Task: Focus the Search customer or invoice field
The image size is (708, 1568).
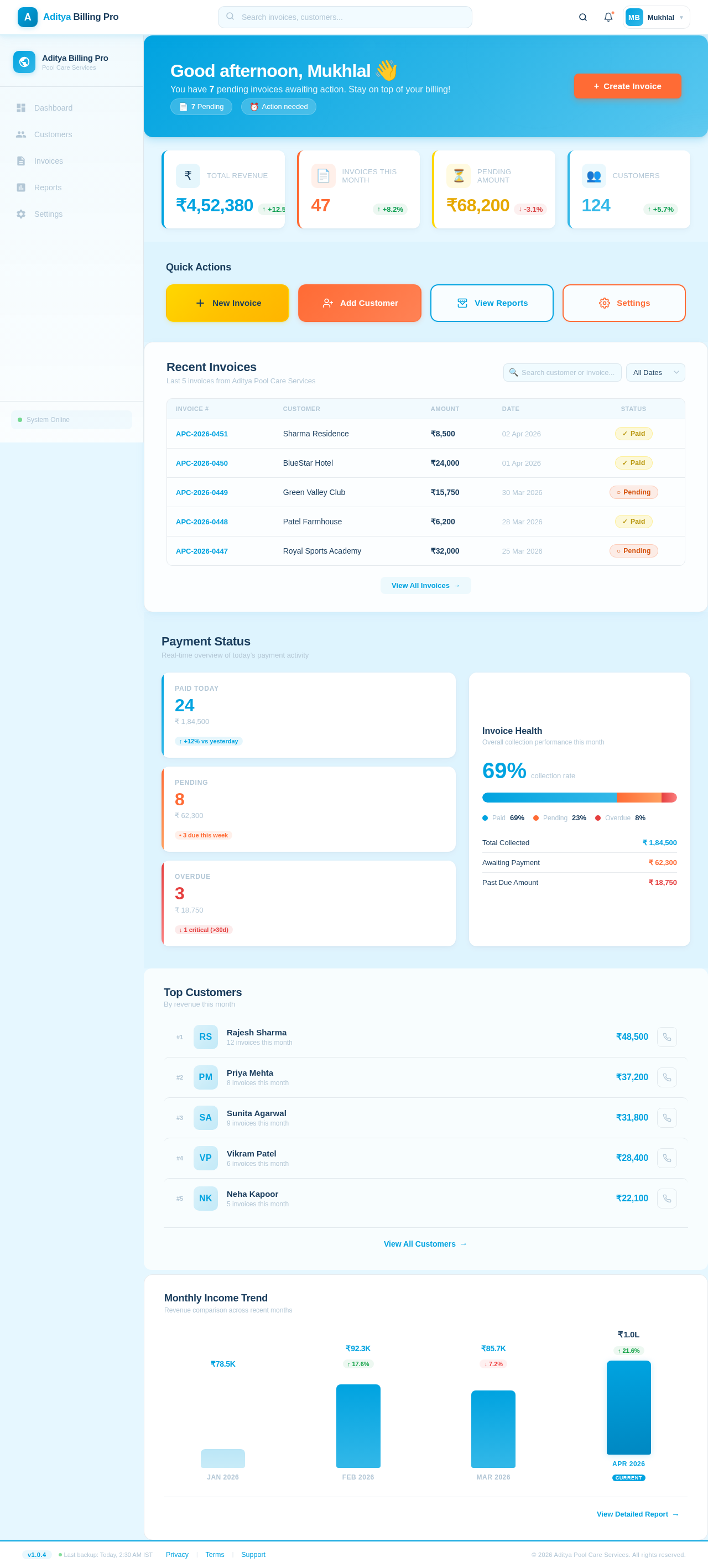Action: click(x=562, y=373)
